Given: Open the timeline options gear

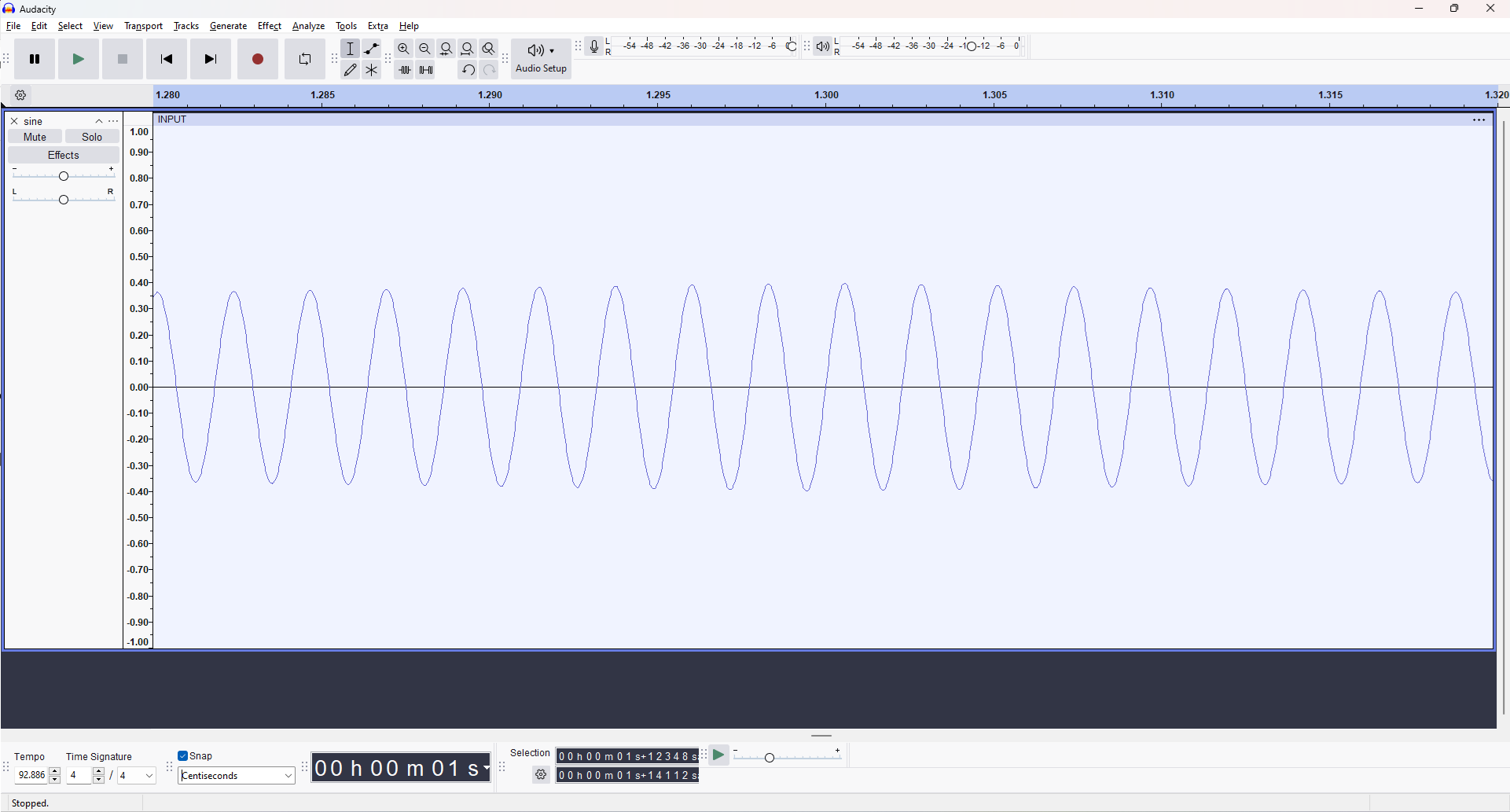Looking at the screenshot, I should coord(20,94).
